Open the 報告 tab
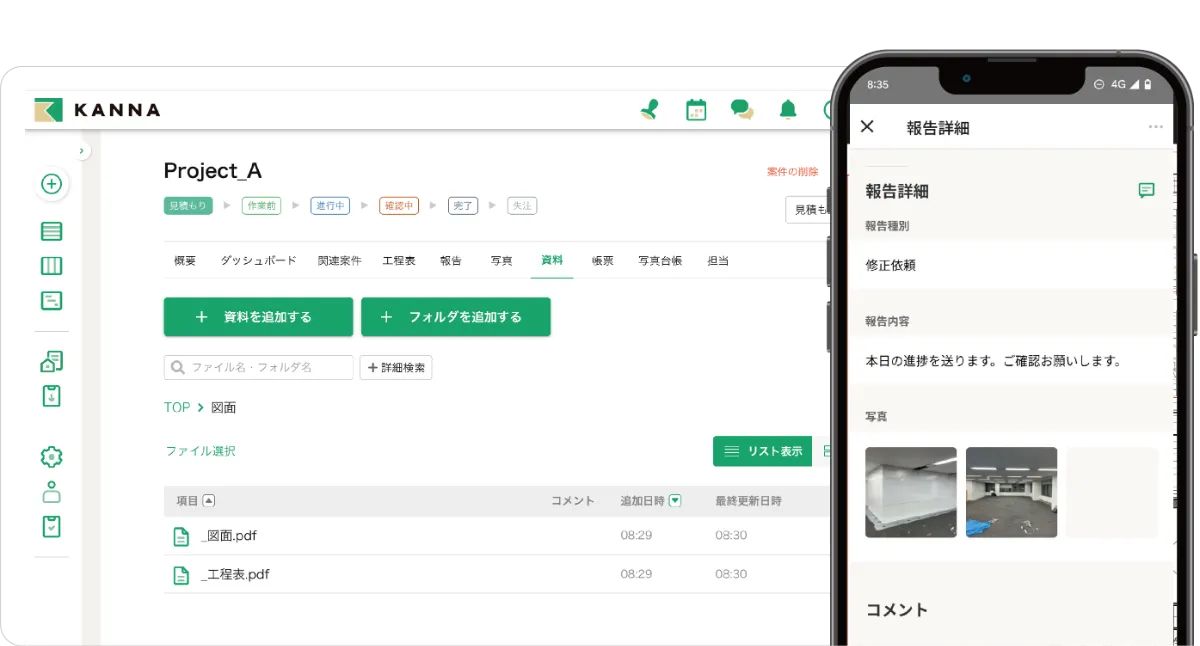1200x646 pixels. [x=451, y=260]
